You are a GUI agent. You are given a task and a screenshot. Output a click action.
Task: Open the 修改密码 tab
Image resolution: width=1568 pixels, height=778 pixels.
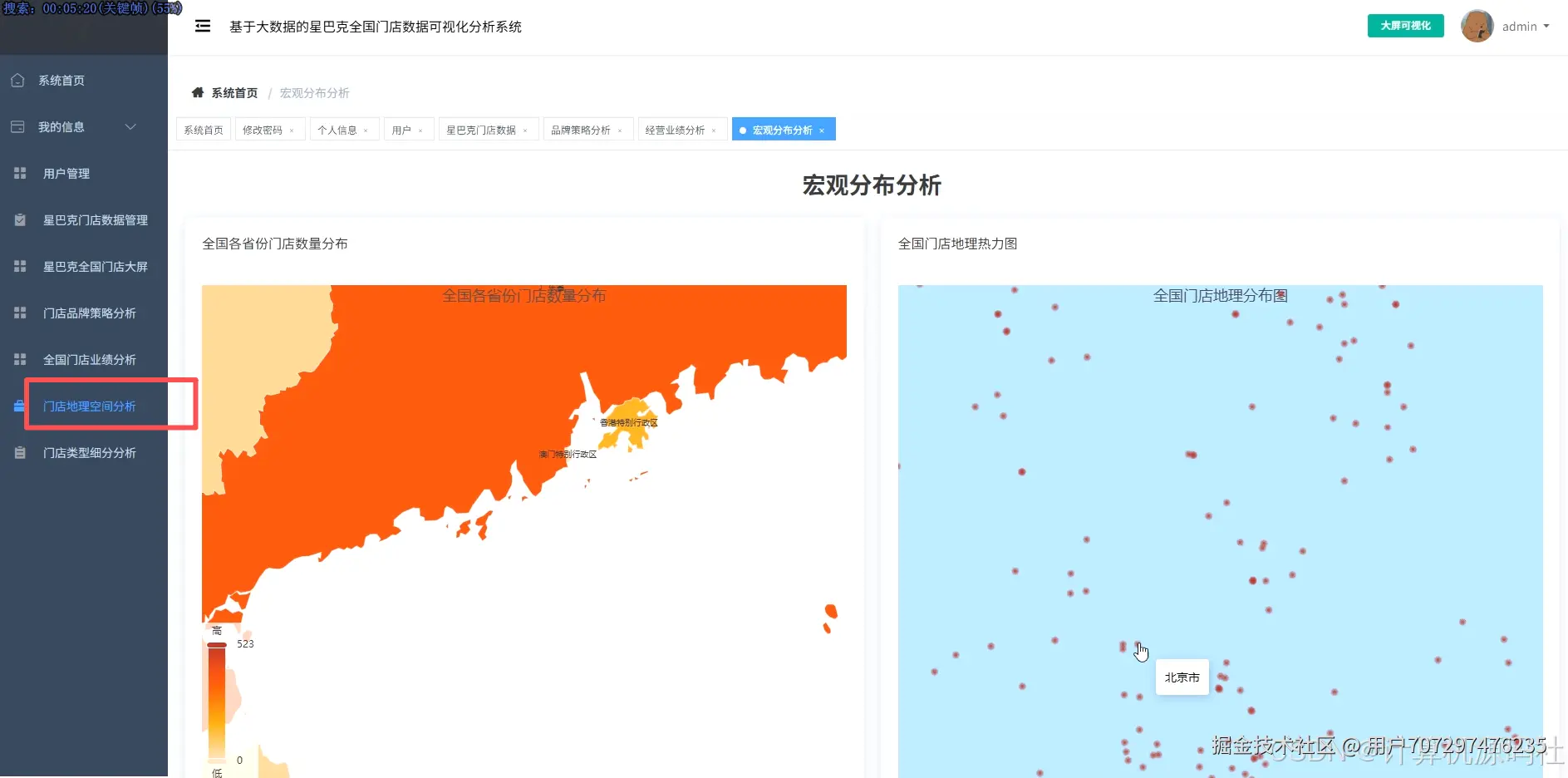coord(263,129)
